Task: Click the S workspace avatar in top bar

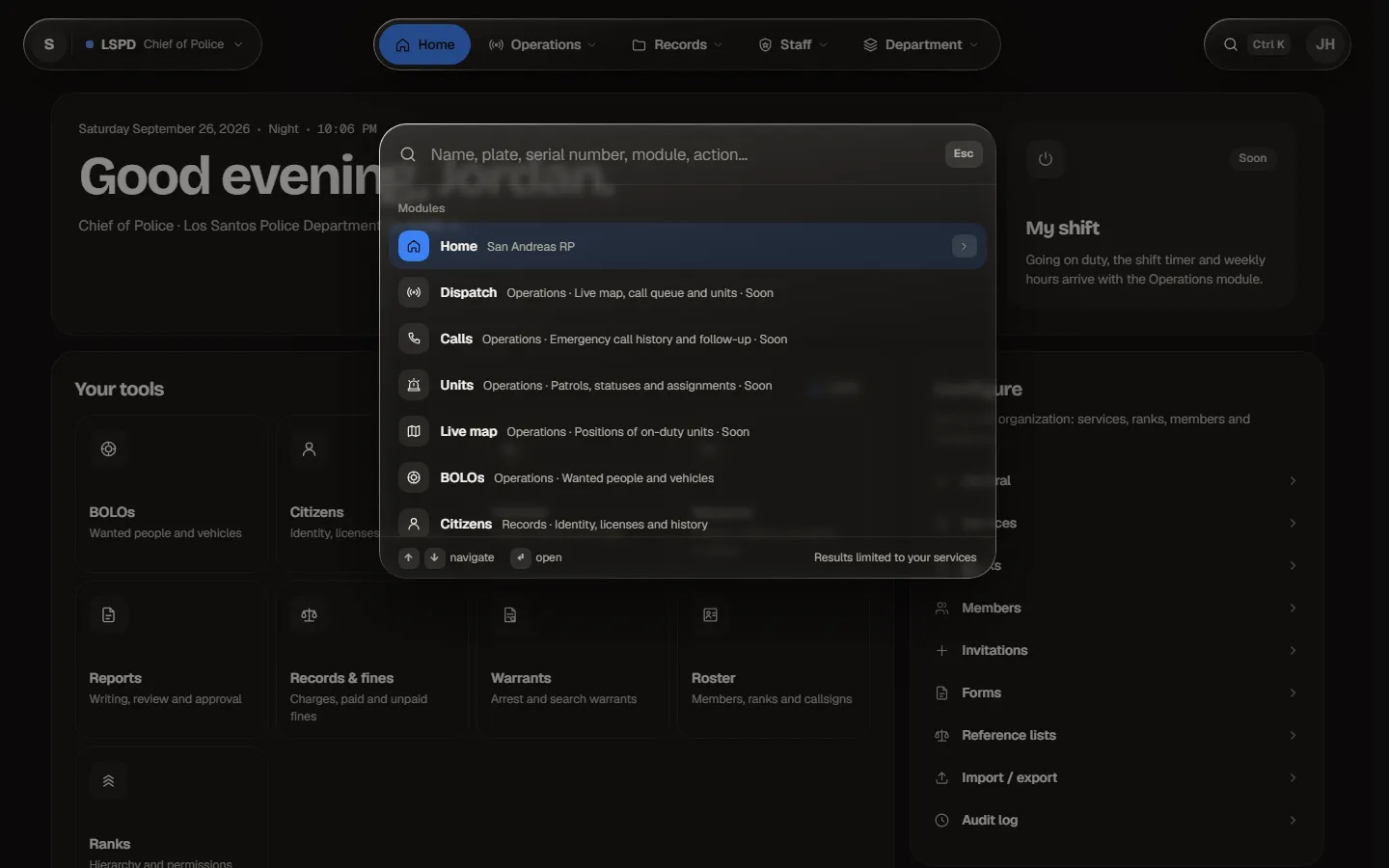Action: (49, 44)
